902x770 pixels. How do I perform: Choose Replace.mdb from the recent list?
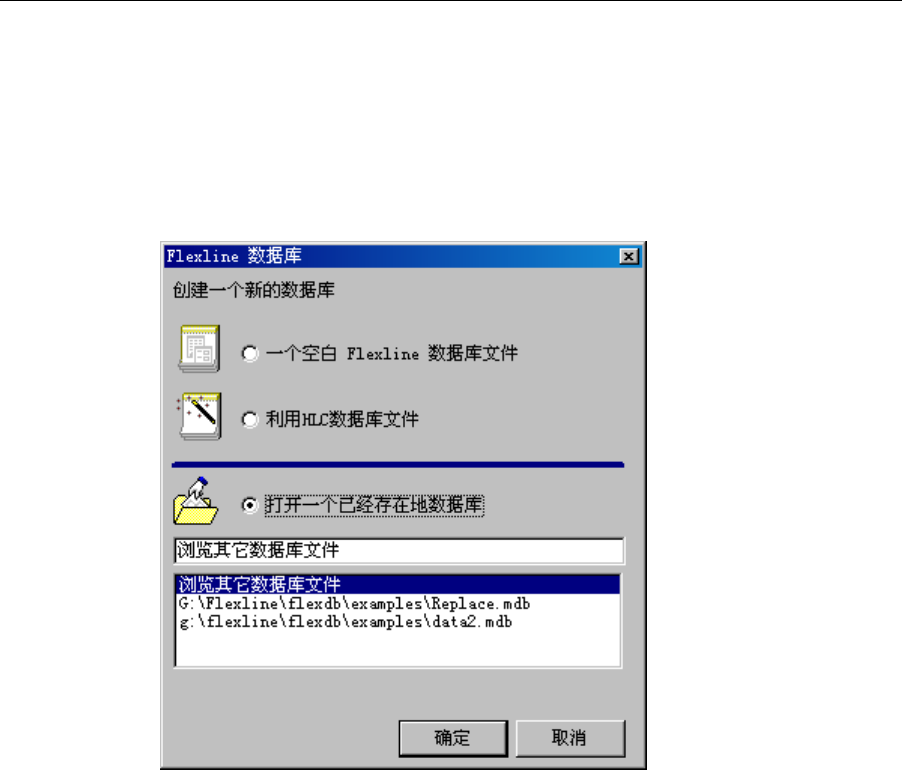click(354, 603)
